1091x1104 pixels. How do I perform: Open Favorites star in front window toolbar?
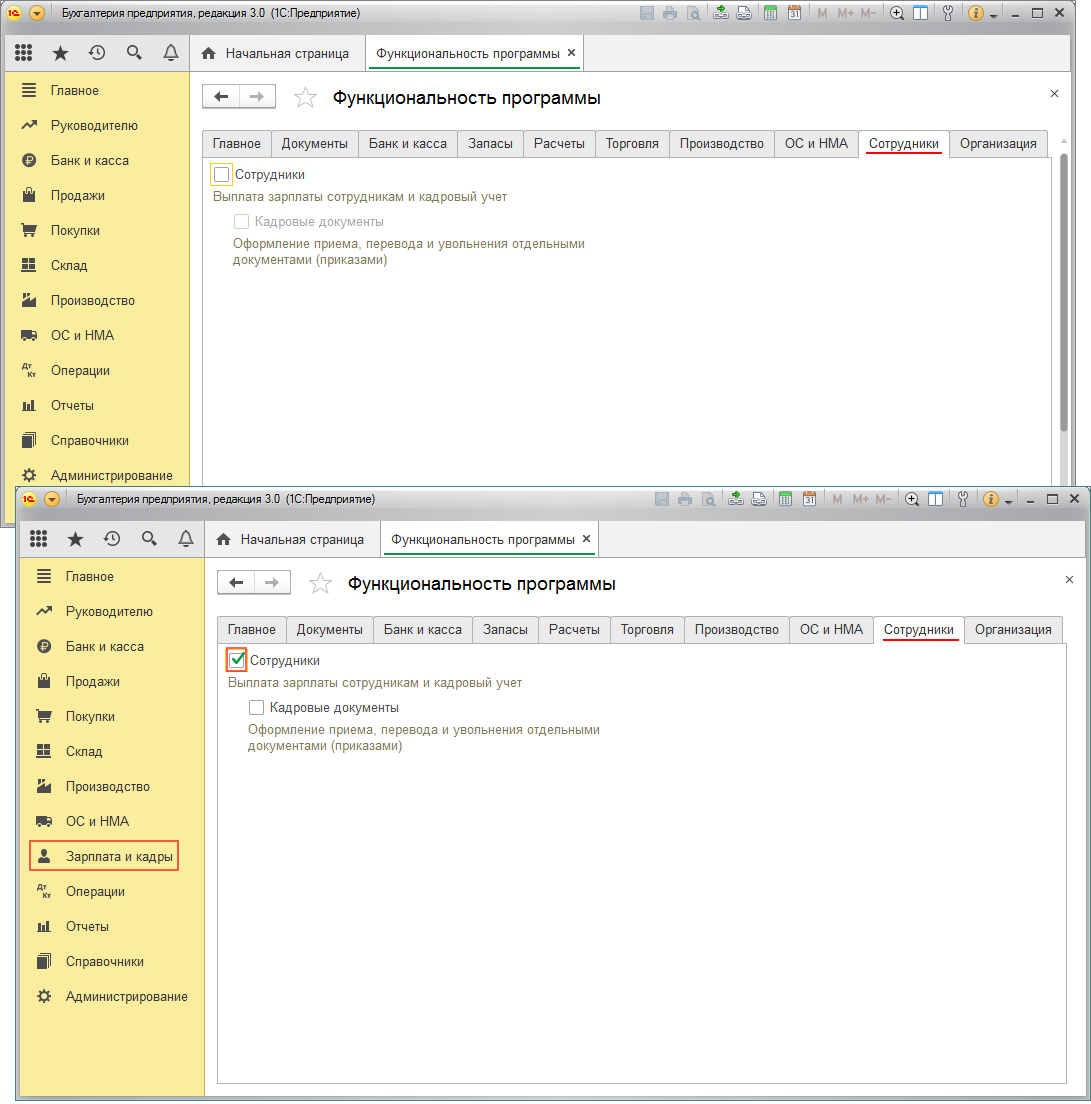pyautogui.click(x=75, y=539)
